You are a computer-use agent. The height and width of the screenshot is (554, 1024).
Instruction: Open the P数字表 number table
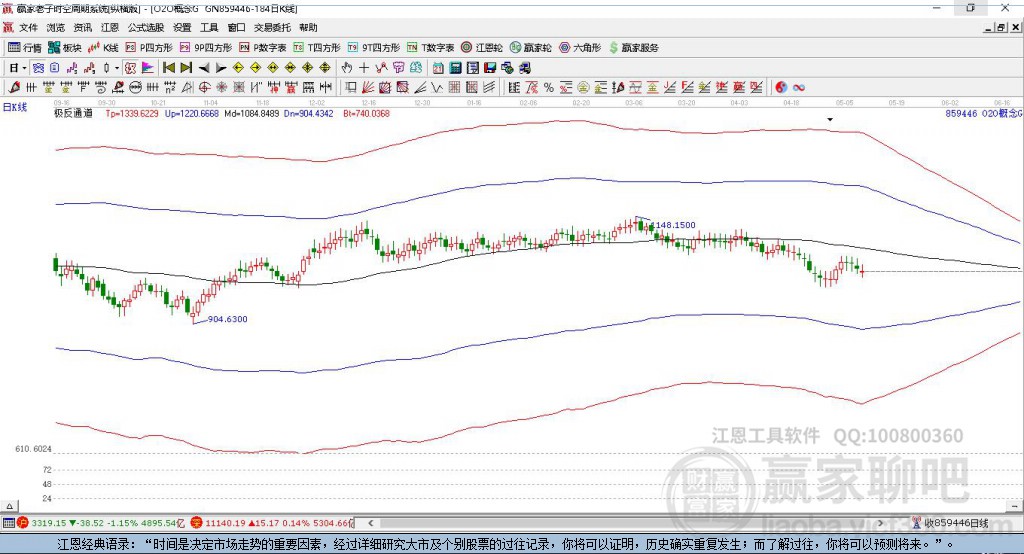pyautogui.click(x=263, y=48)
